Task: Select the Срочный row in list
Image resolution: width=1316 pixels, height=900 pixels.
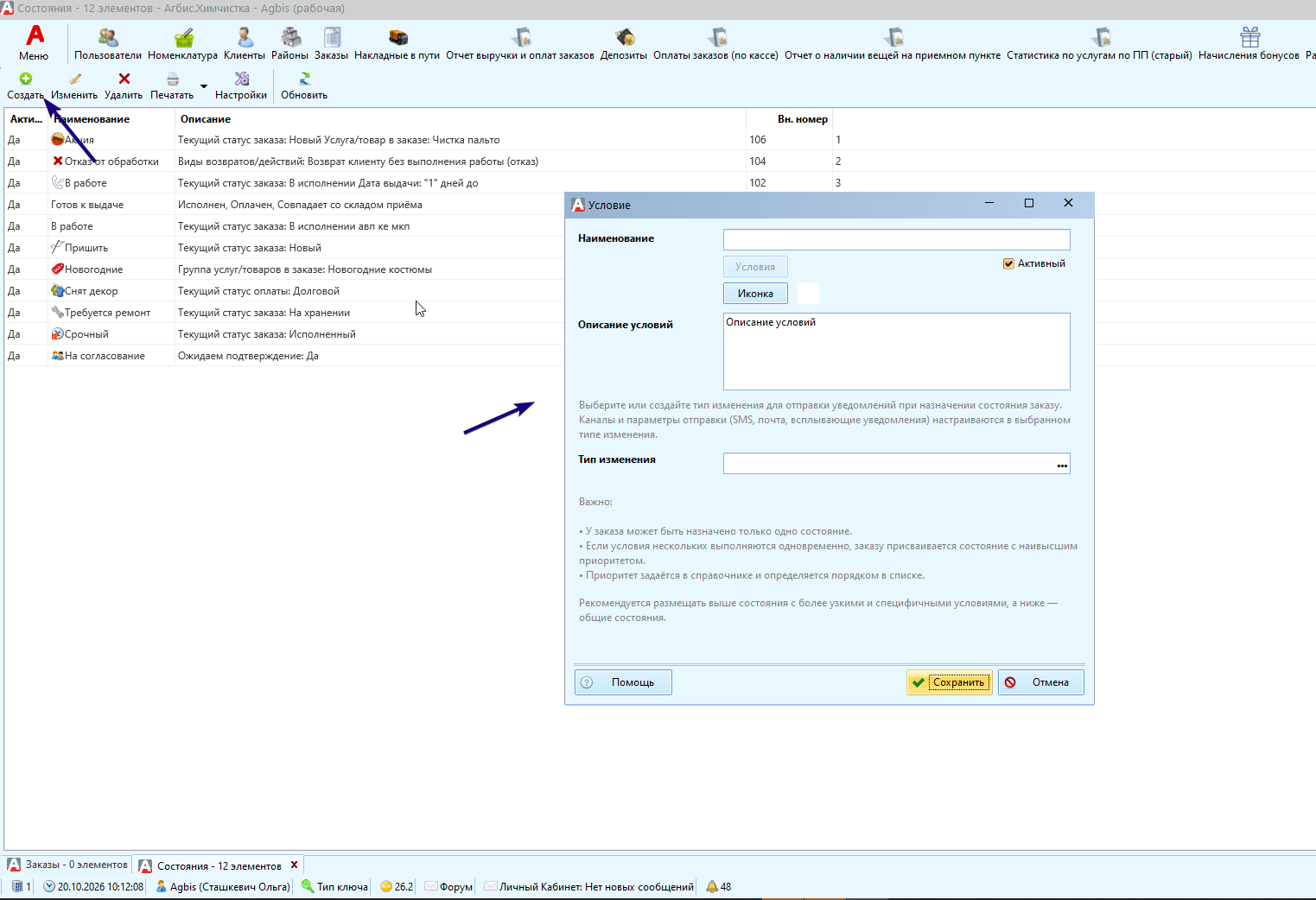Action: [285, 334]
